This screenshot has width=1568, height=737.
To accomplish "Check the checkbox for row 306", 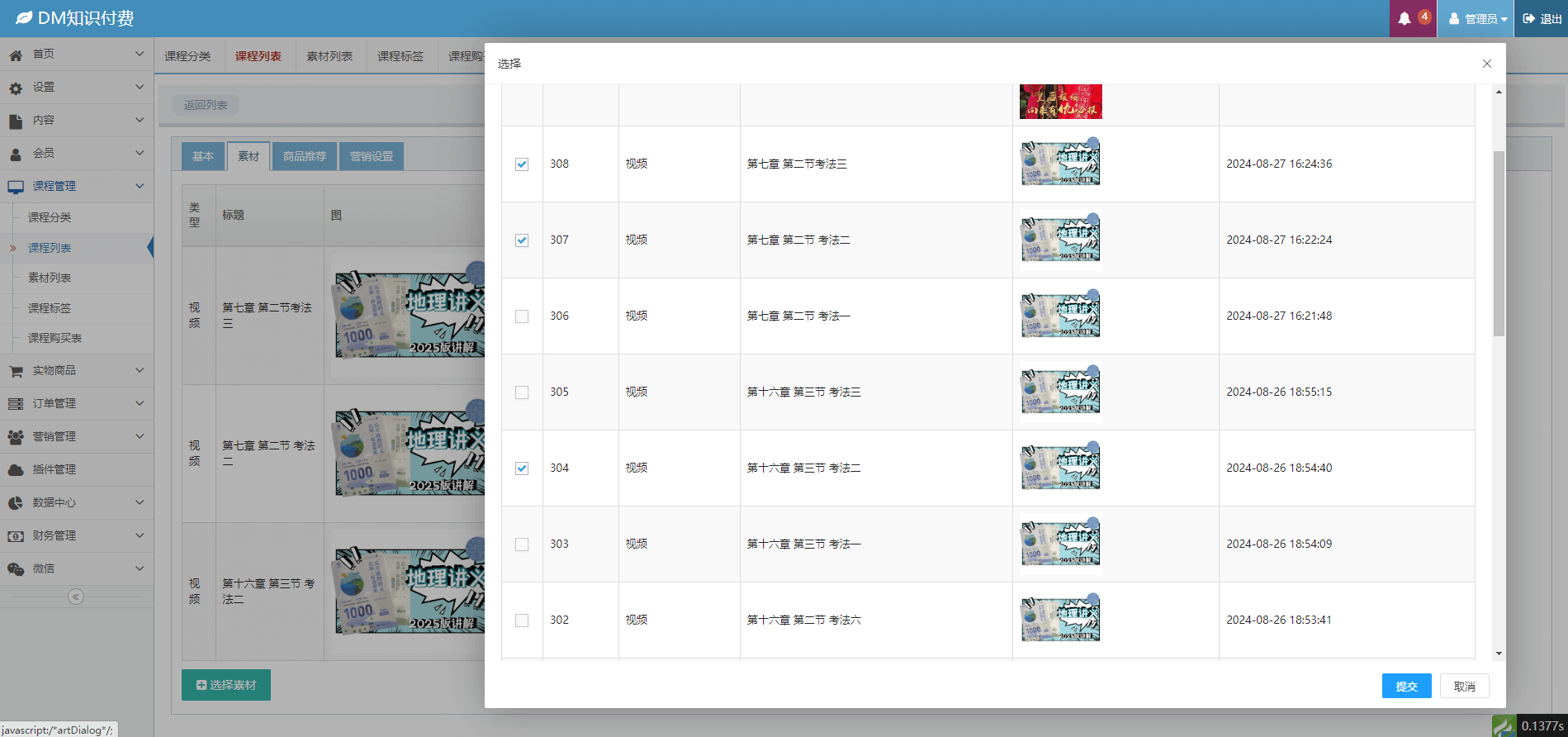I will (522, 316).
